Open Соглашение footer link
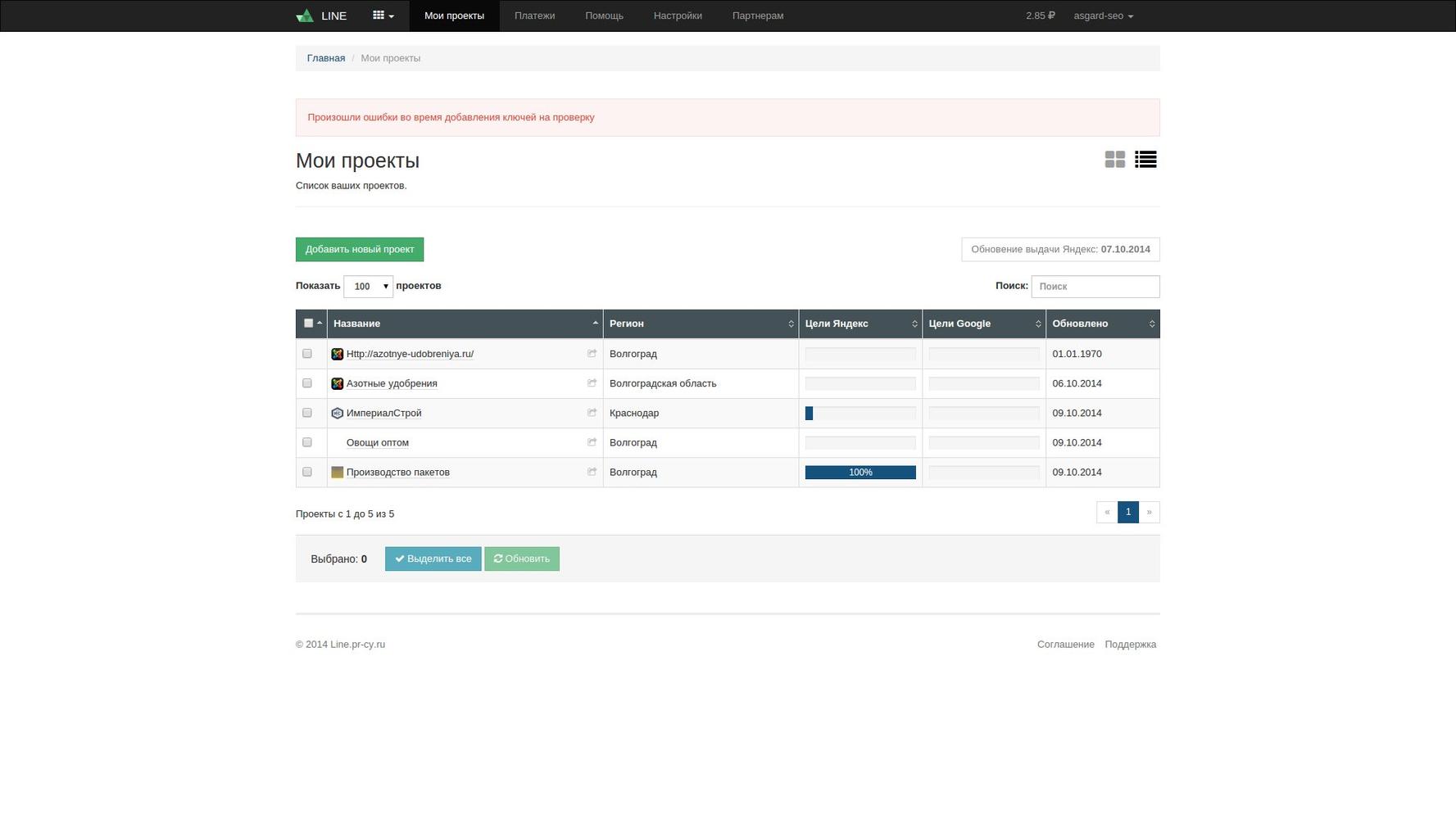The height and width of the screenshot is (819, 1456). (x=1065, y=645)
